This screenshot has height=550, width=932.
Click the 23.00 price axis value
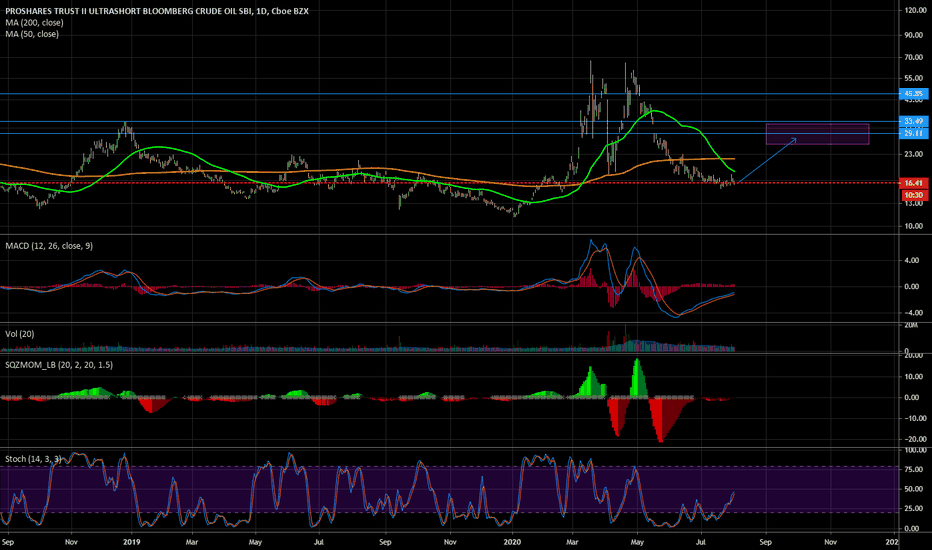pos(914,154)
